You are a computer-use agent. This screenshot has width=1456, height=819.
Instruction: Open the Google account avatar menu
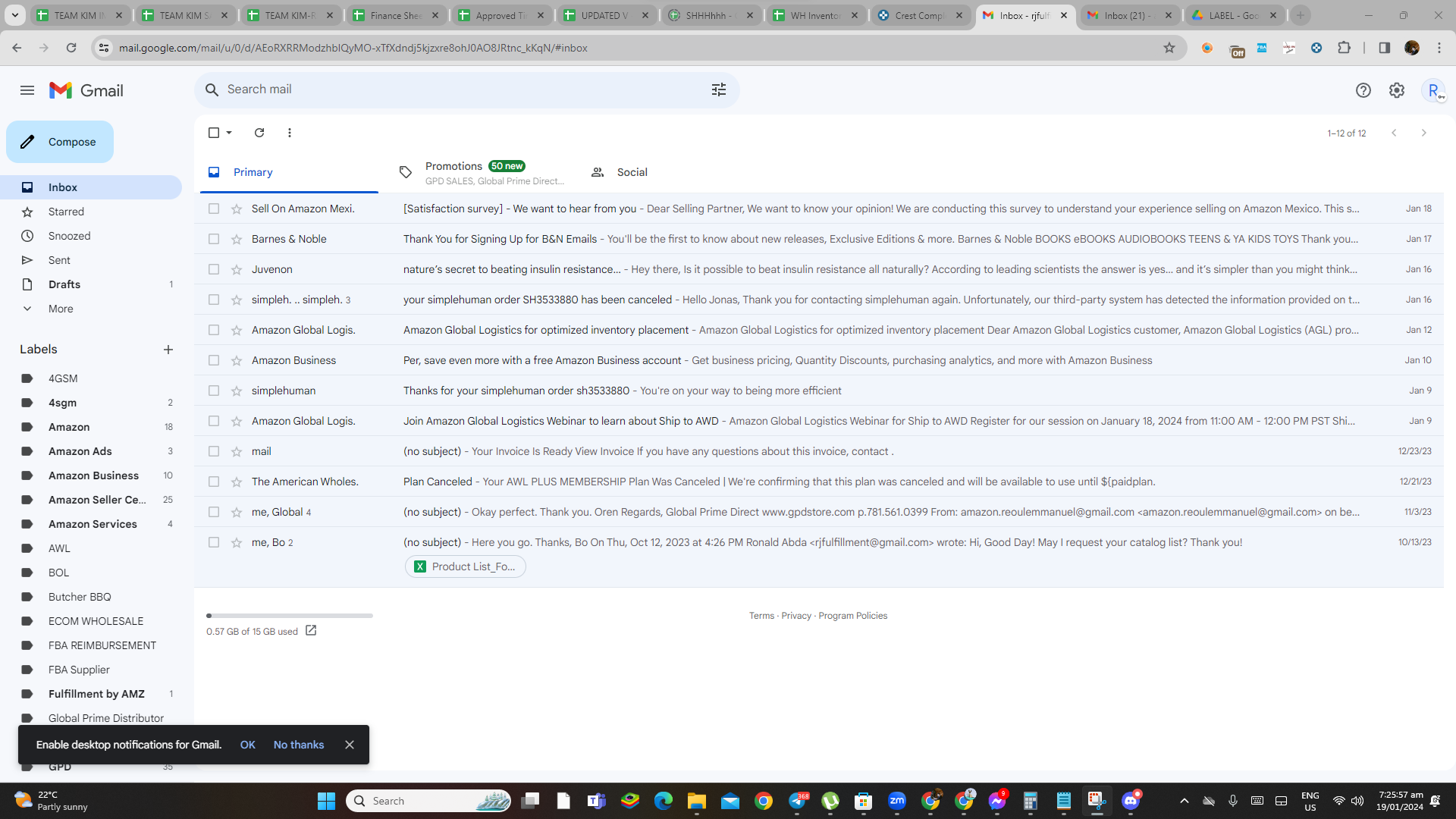pyautogui.click(x=1432, y=90)
